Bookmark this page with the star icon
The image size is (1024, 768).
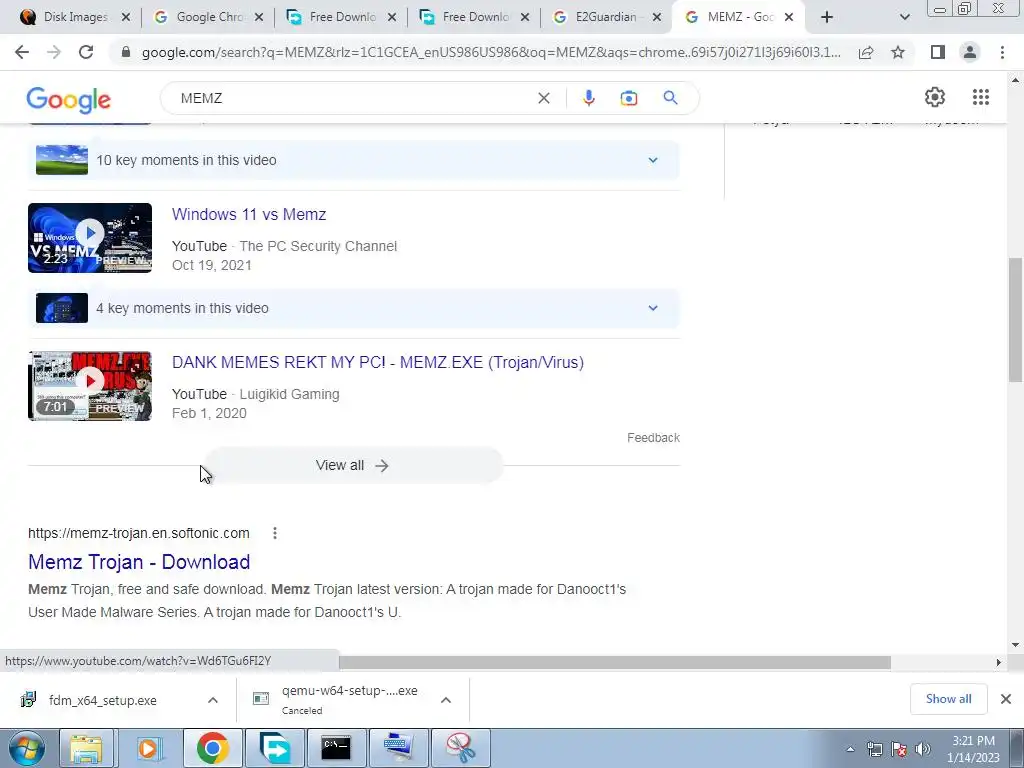pos(898,52)
